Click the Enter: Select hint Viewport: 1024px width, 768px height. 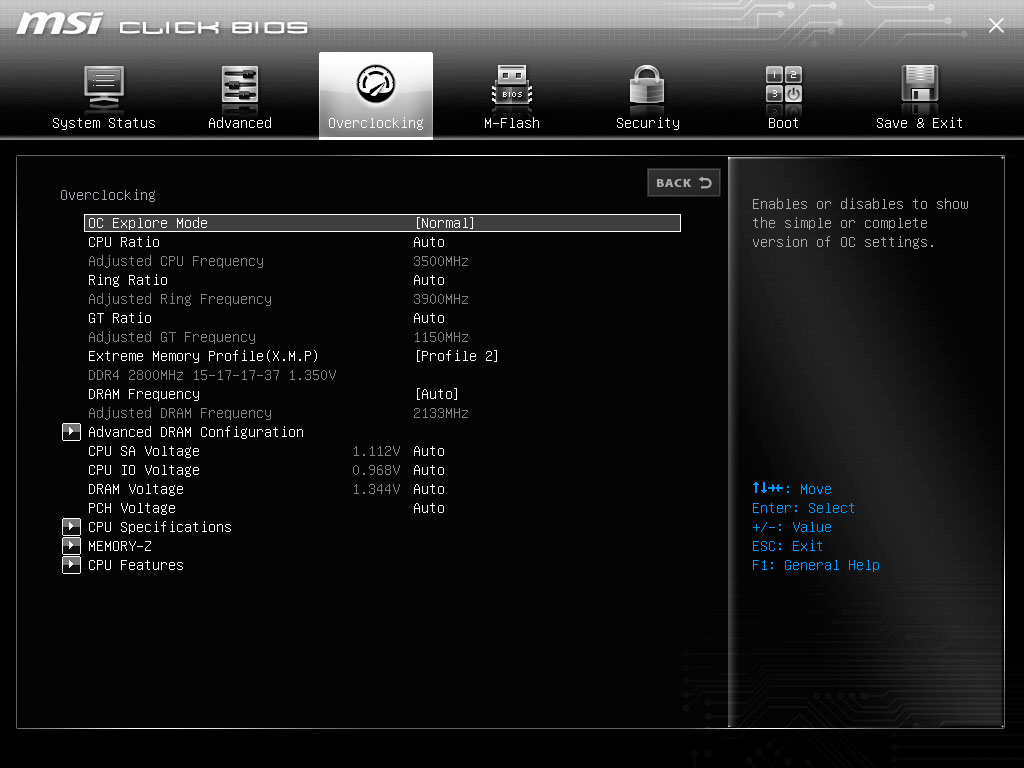pyautogui.click(x=803, y=508)
